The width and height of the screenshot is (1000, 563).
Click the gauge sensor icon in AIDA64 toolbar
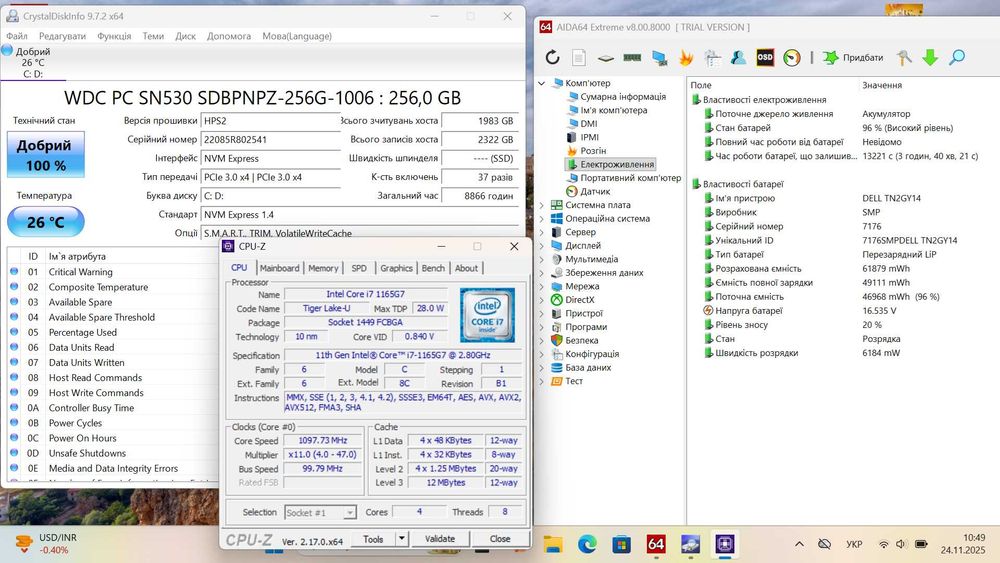(791, 57)
